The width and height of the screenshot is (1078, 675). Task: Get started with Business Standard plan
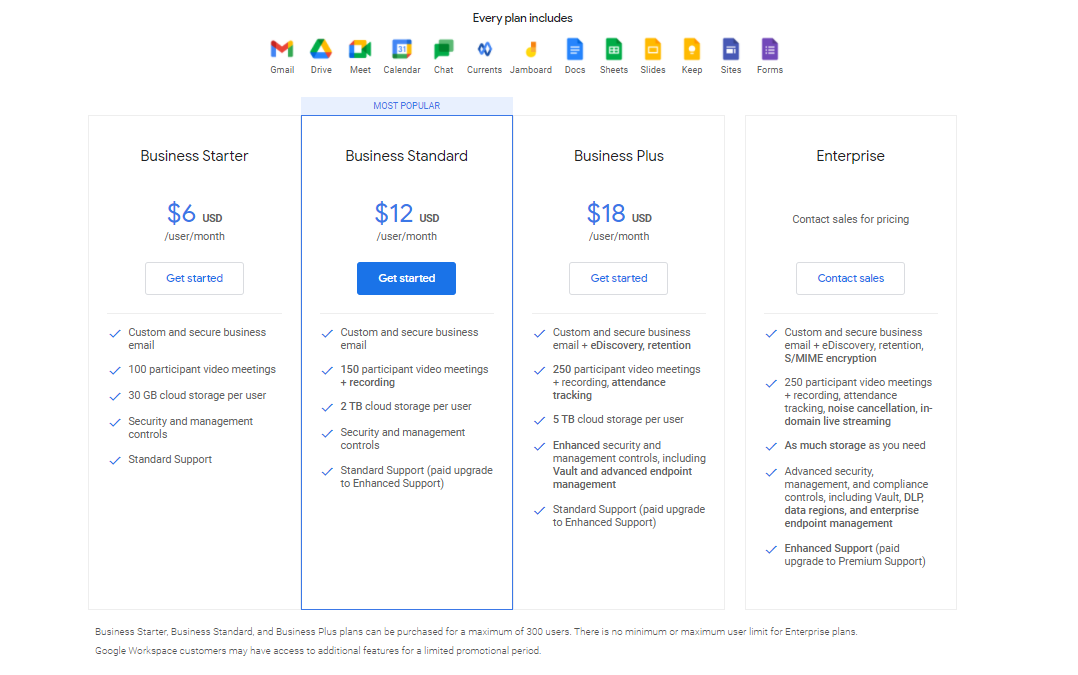coord(406,278)
